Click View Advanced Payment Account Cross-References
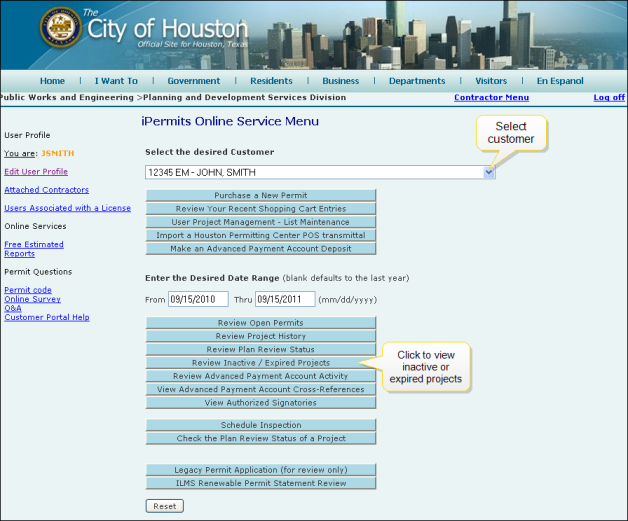 coord(261,389)
